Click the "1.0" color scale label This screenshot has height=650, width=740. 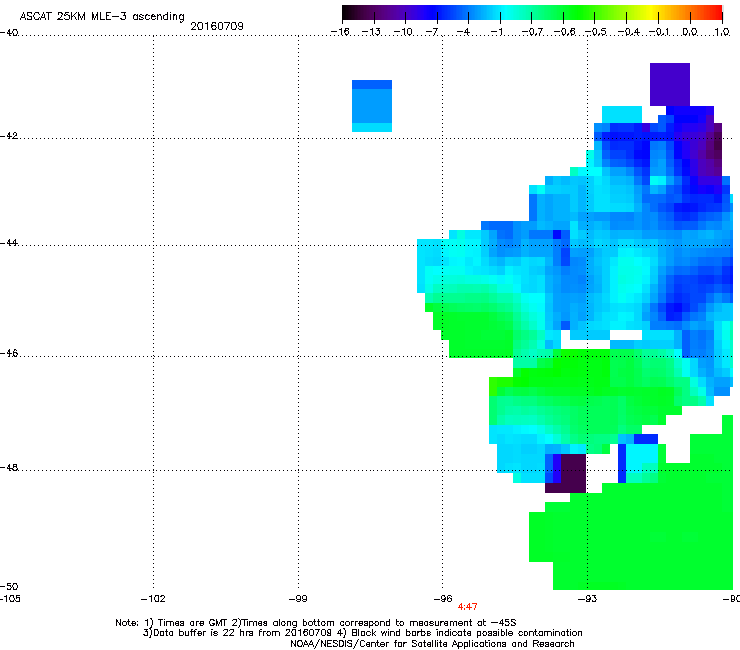click(x=722, y=32)
